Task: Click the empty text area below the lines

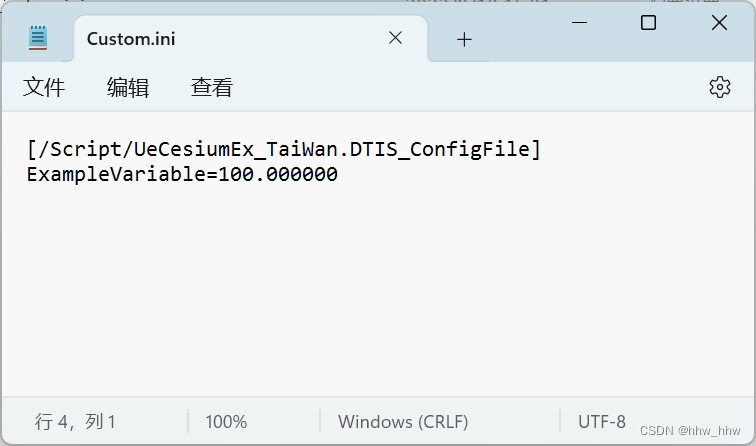Action: pos(376,289)
